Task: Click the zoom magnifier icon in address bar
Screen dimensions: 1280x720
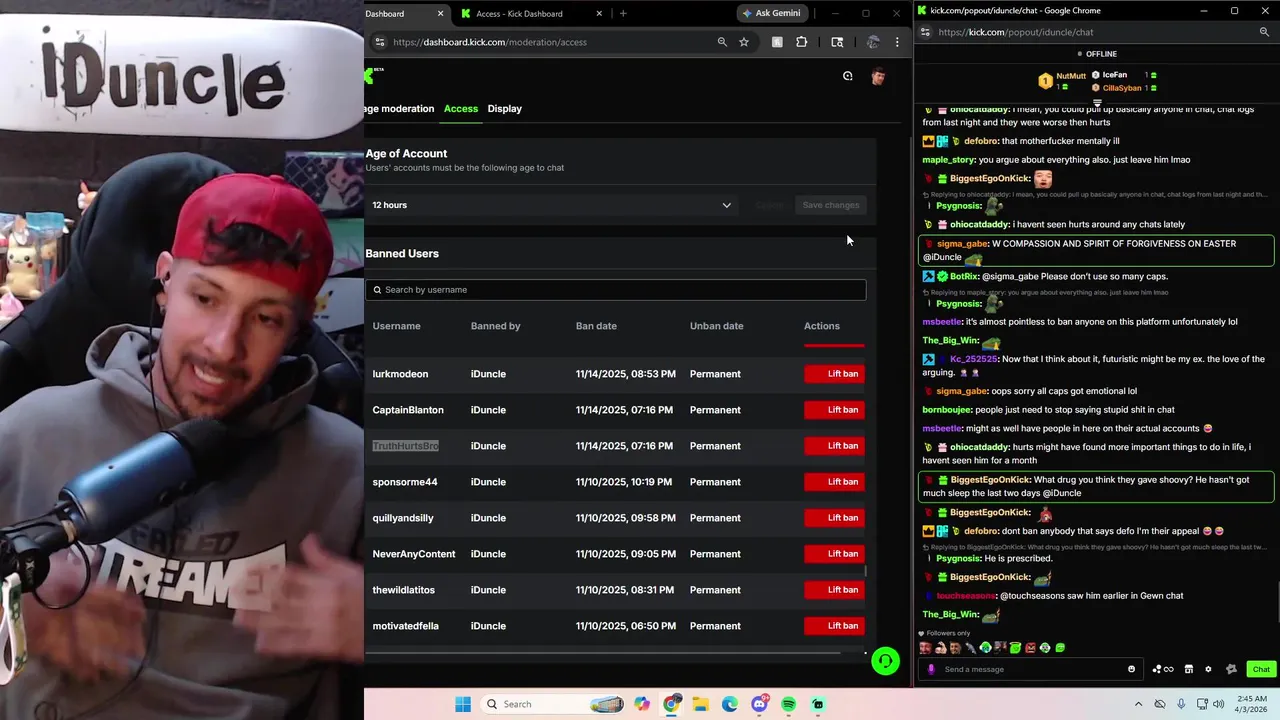Action: coord(722,42)
